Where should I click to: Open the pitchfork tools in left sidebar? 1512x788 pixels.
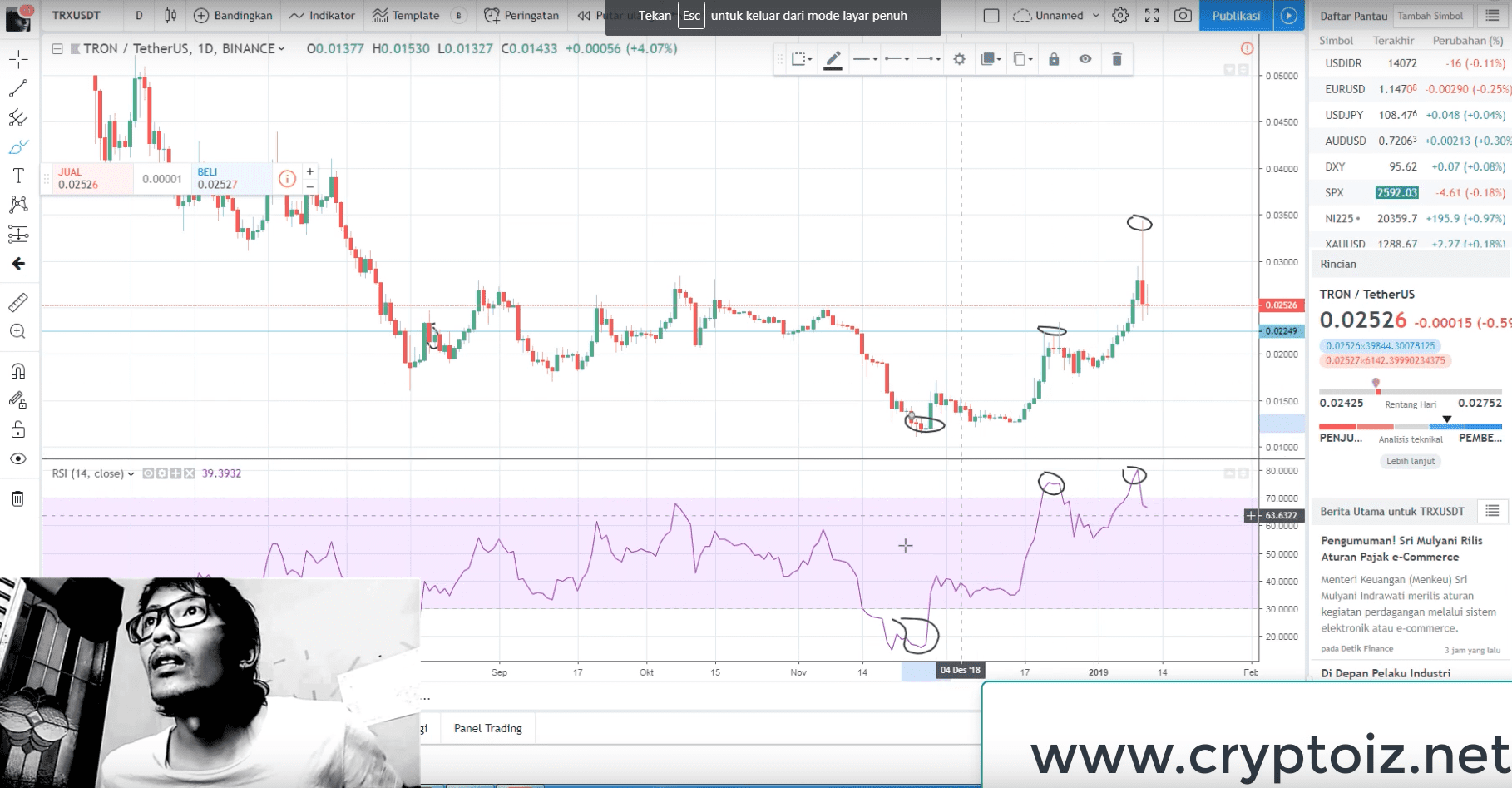pyautogui.click(x=18, y=117)
